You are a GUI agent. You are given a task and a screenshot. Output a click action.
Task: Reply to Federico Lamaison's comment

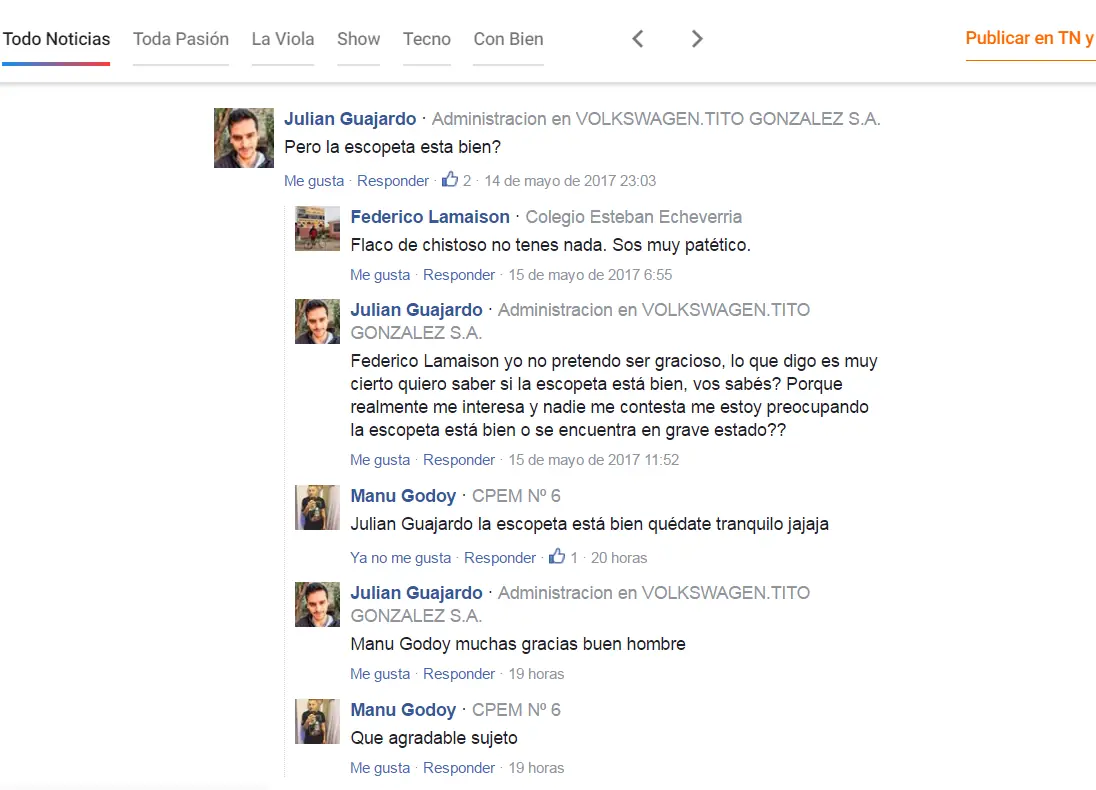pyautogui.click(x=459, y=275)
